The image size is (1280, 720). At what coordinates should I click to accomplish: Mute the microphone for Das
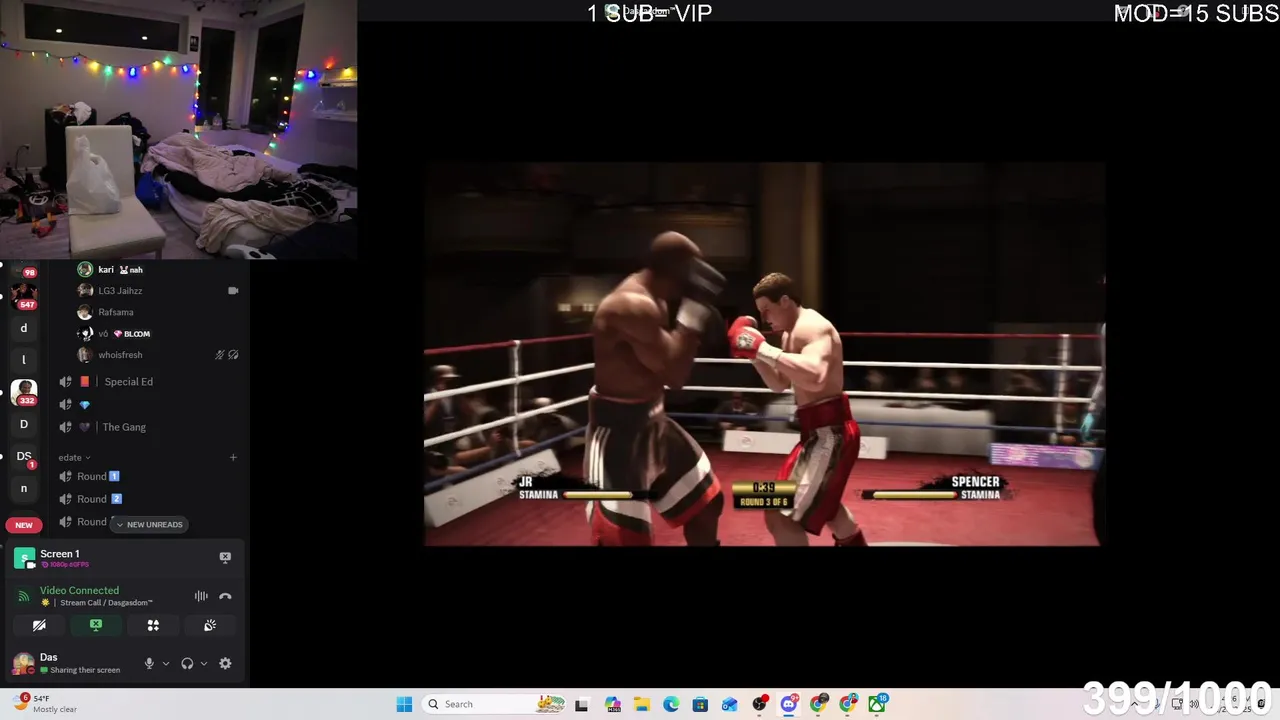pyautogui.click(x=149, y=663)
